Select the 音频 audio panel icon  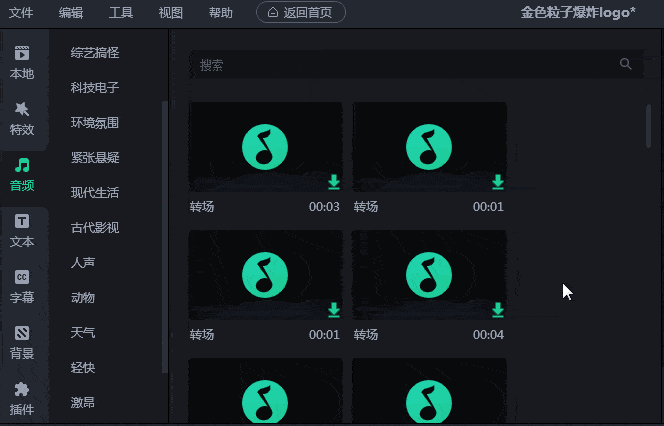click(22, 165)
